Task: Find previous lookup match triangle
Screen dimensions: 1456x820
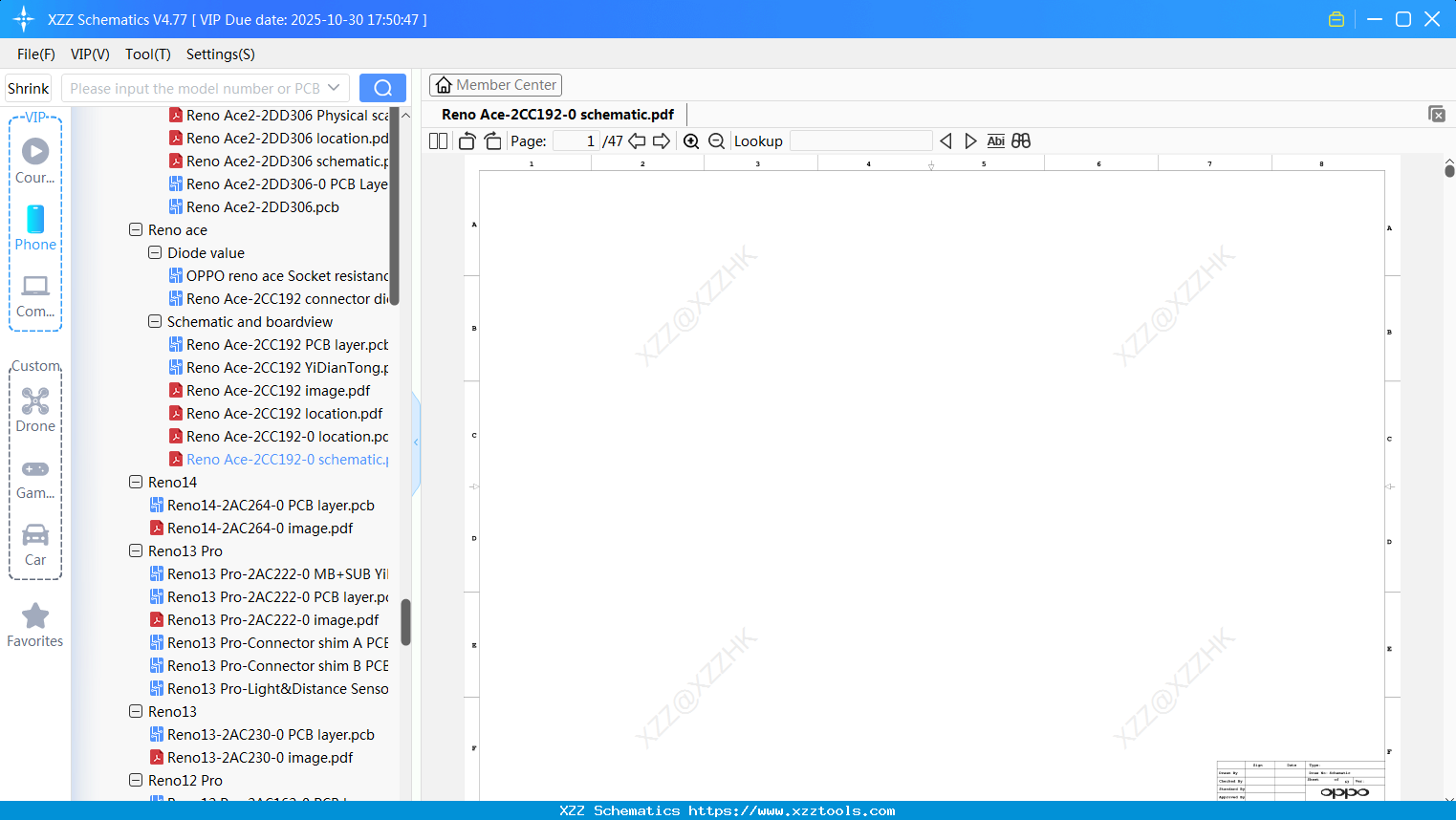Action: (945, 141)
